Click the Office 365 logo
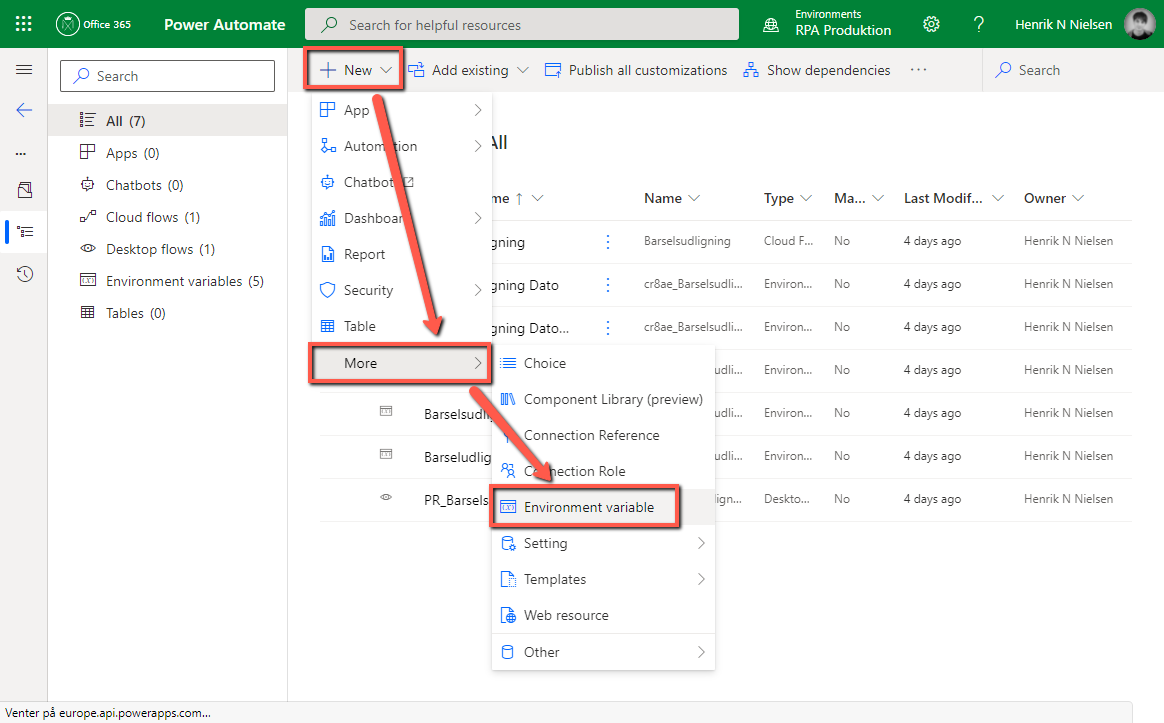The width and height of the screenshot is (1164, 723). (94, 24)
